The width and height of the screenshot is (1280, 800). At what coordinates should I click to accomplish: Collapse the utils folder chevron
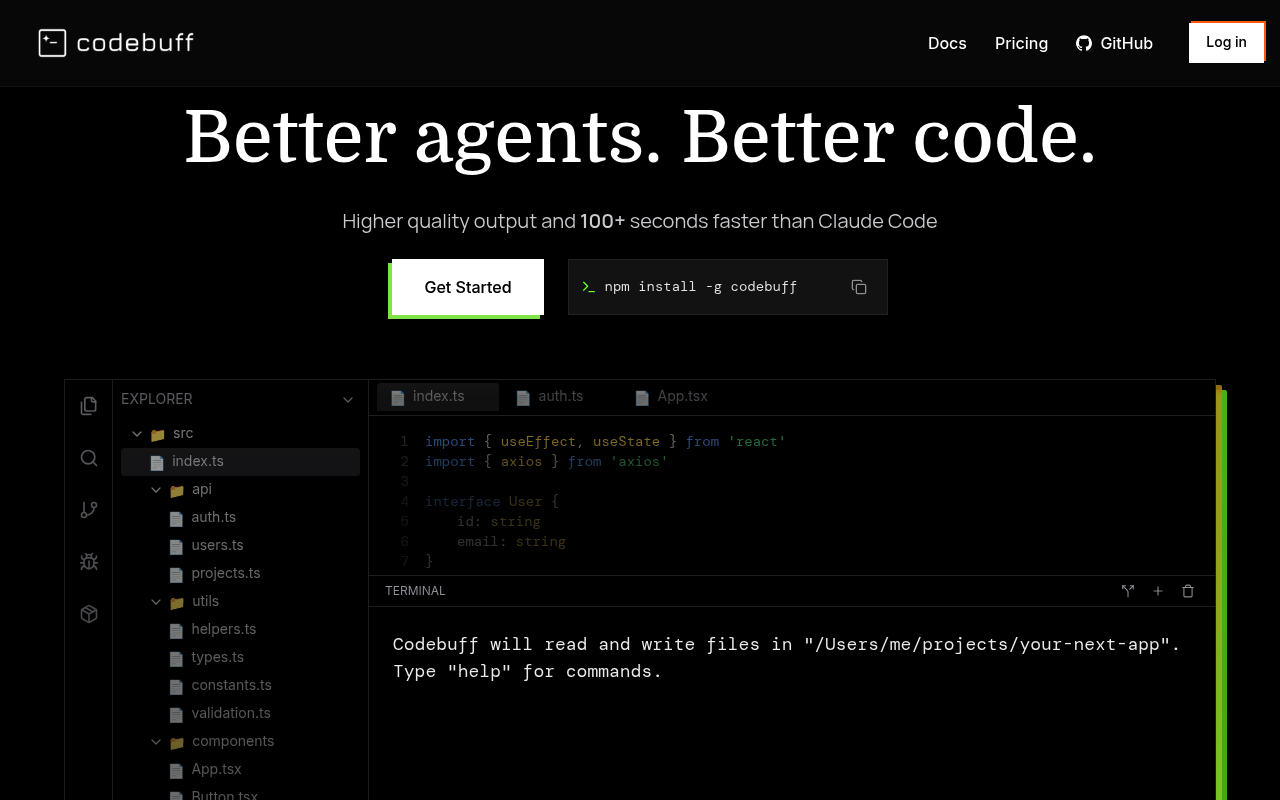[x=156, y=602]
